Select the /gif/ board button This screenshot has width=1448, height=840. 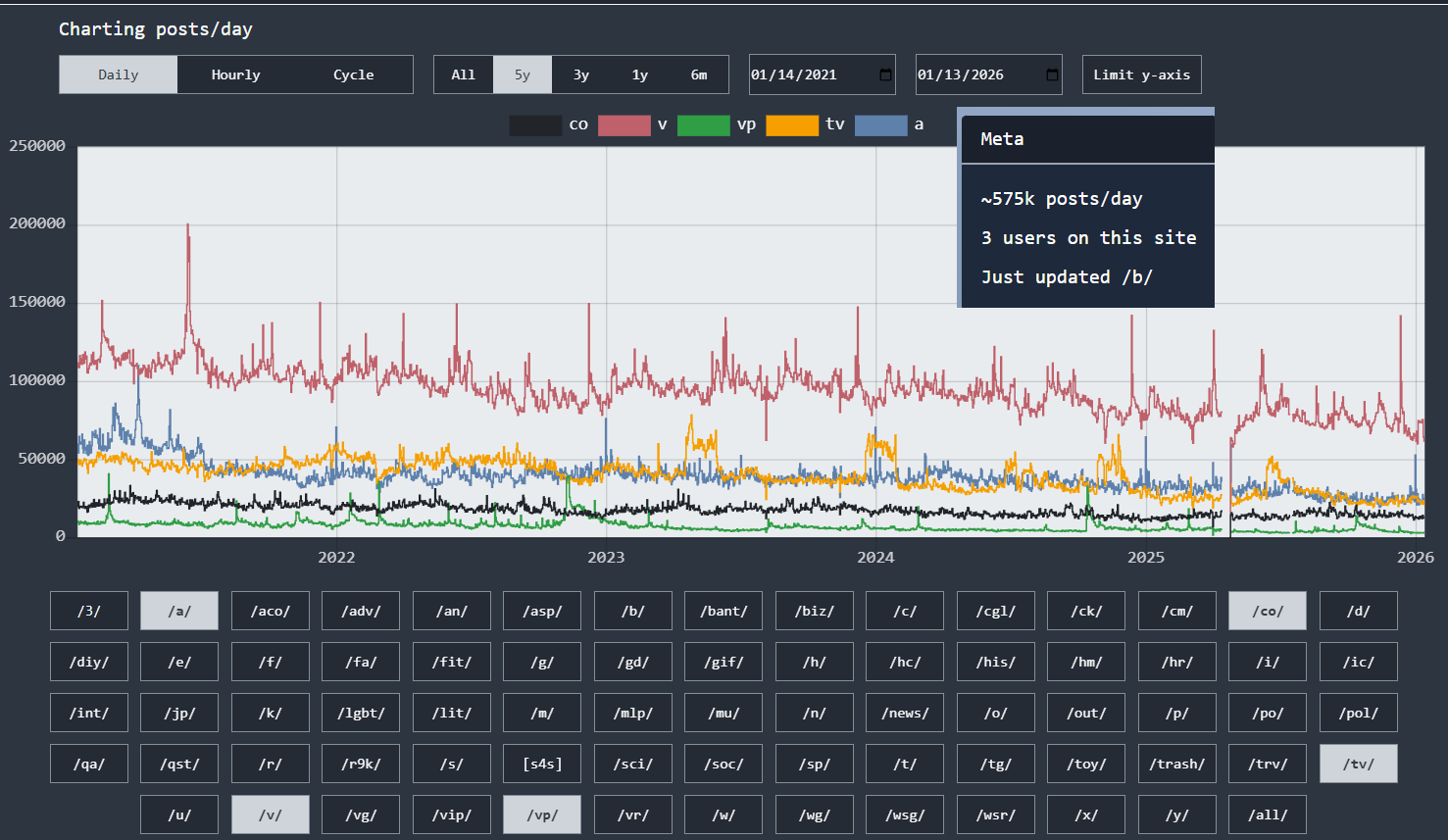pos(724,662)
